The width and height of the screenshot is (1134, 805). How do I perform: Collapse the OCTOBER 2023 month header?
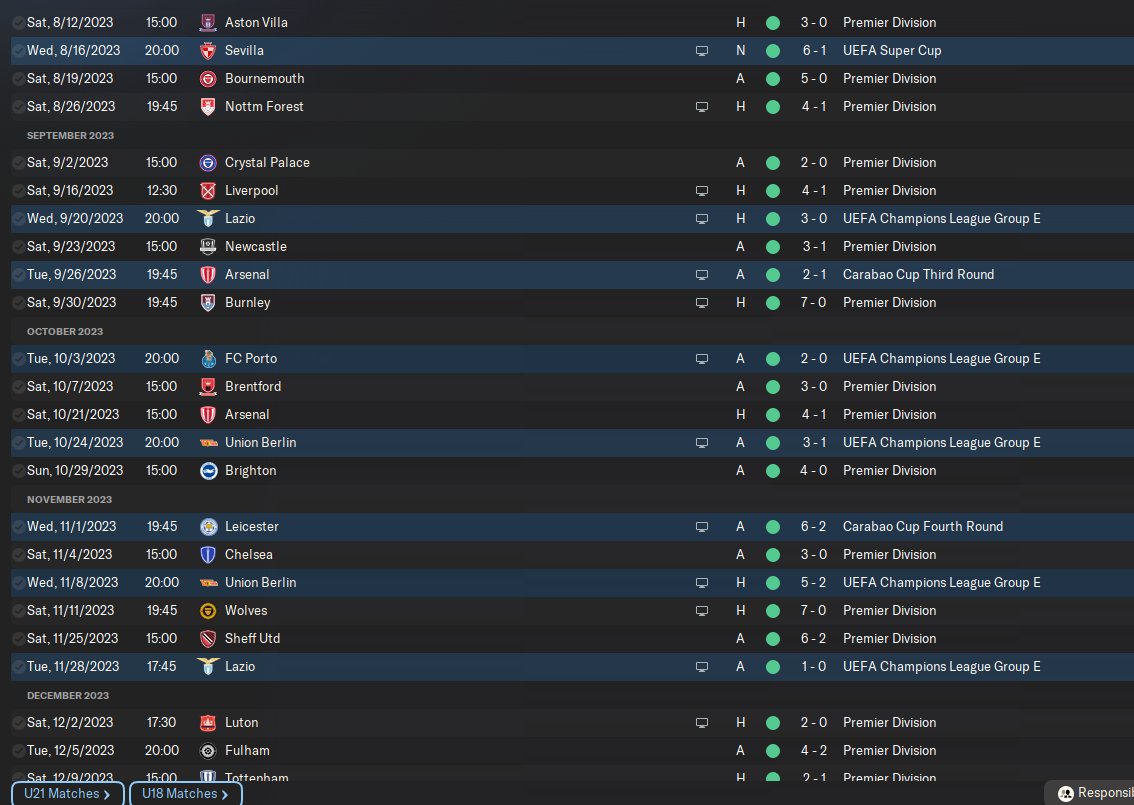click(x=65, y=331)
